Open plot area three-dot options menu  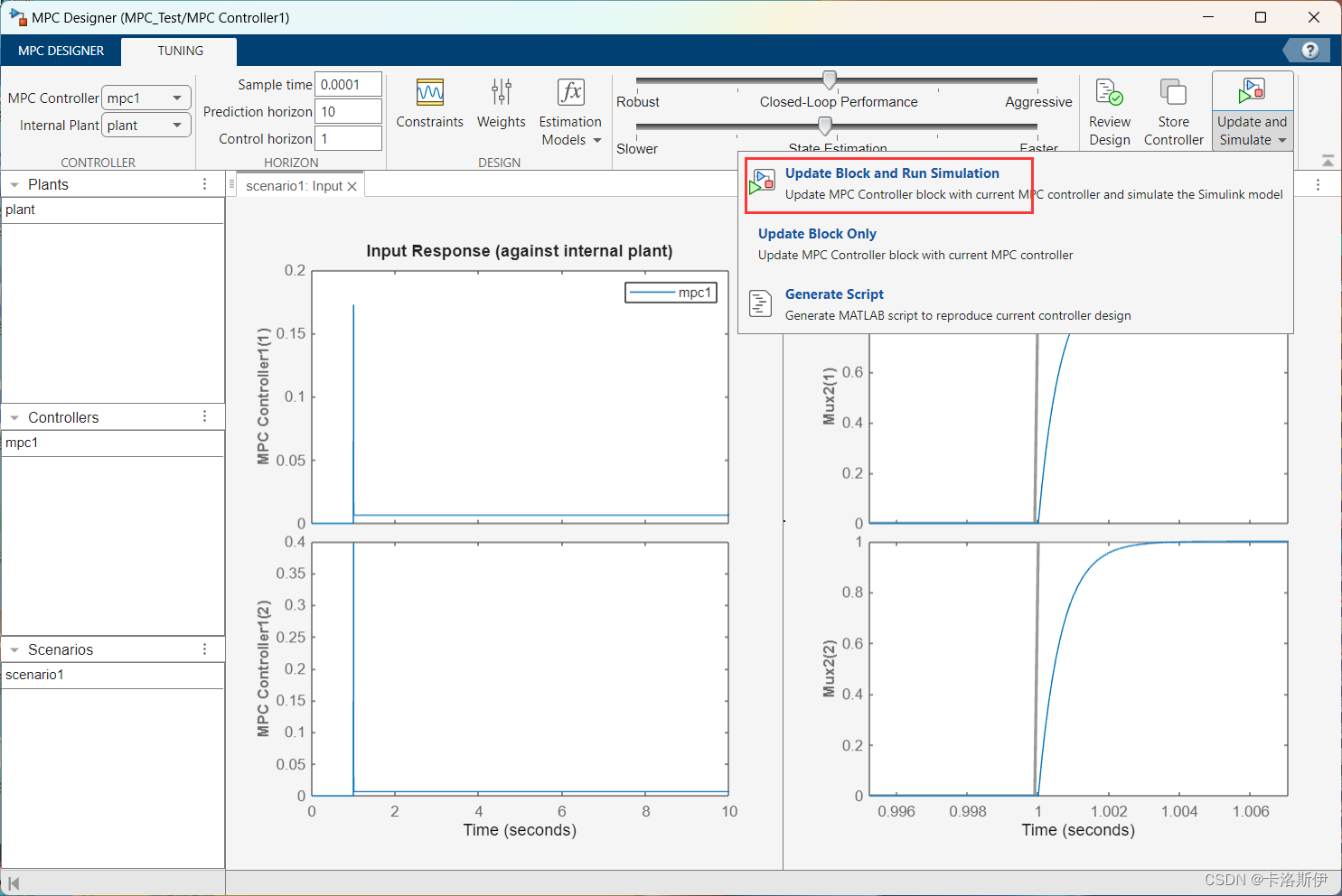tap(1319, 184)
